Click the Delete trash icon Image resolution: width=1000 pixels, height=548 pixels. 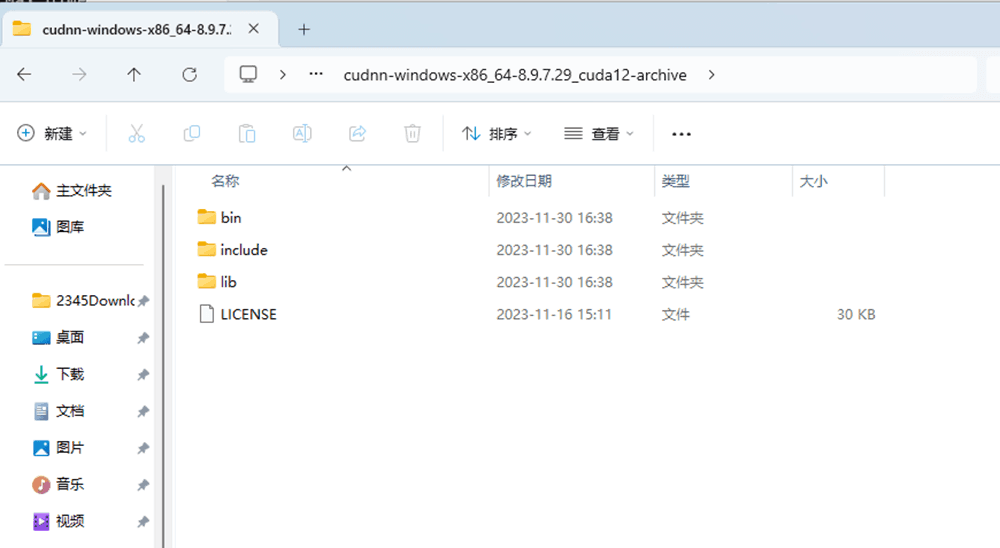tap(412, 133)
